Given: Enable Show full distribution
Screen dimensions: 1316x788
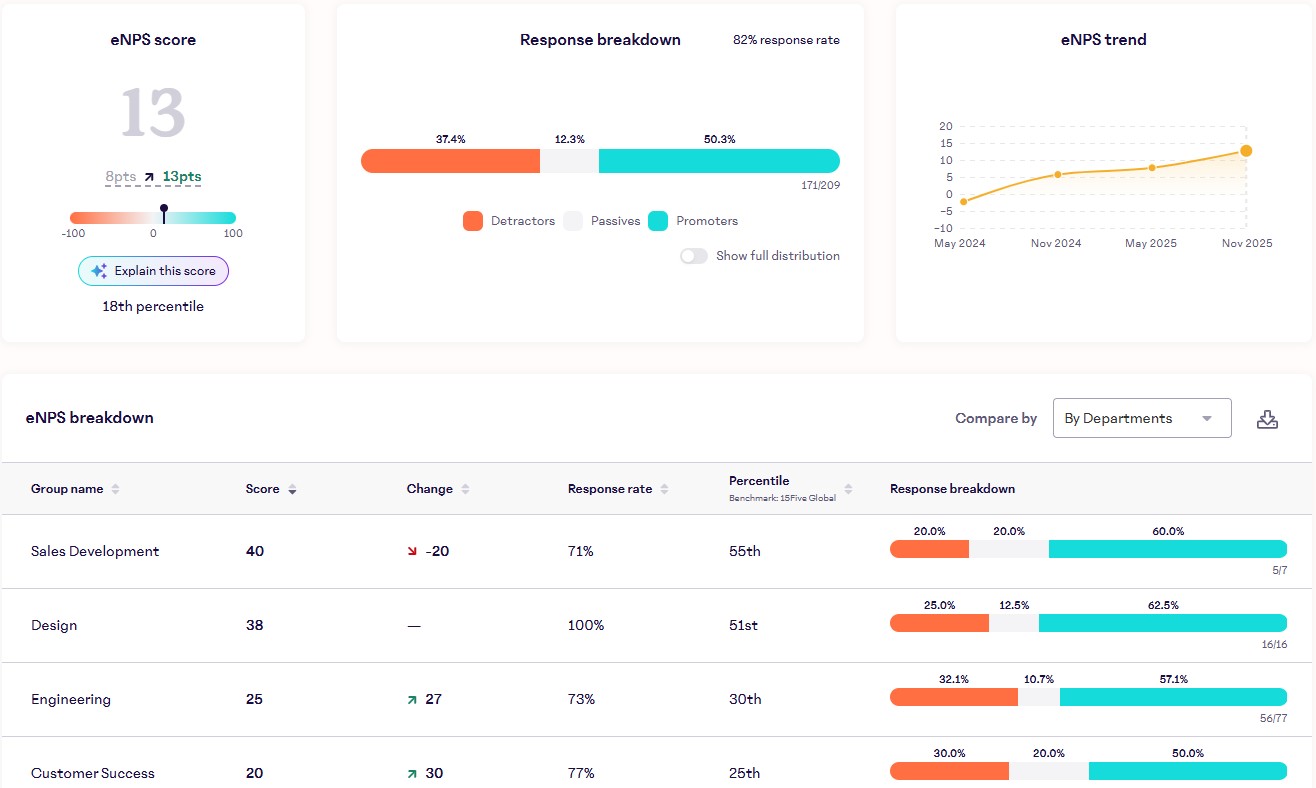Looking at the screenshot, I should click(x=694, y=255).
